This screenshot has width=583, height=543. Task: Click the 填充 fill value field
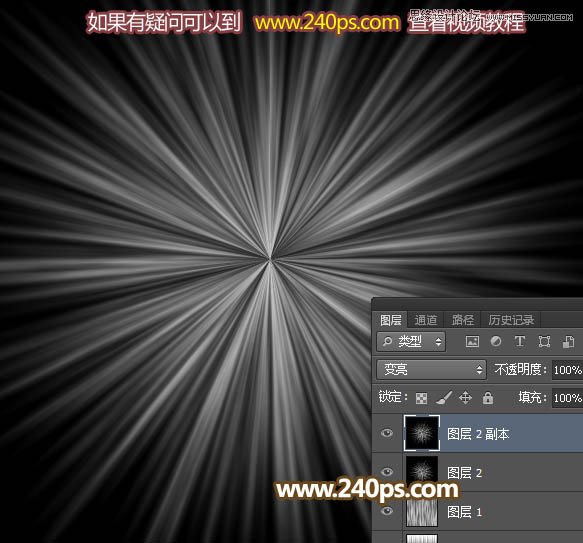[567, 398]
